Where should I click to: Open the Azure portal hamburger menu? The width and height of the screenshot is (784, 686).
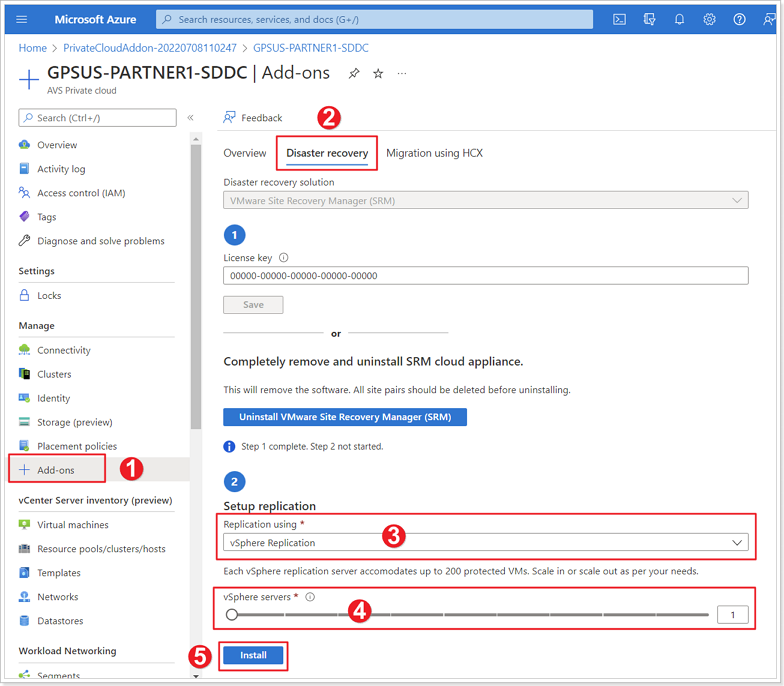pyautogui.click(x=22, y=20)
